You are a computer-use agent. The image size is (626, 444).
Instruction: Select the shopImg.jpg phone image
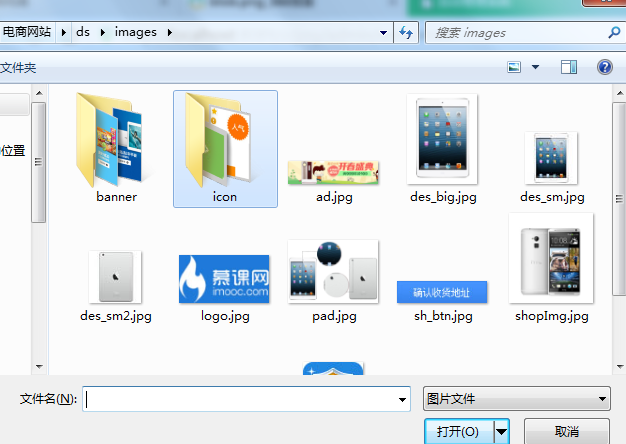tap(551, 258)
